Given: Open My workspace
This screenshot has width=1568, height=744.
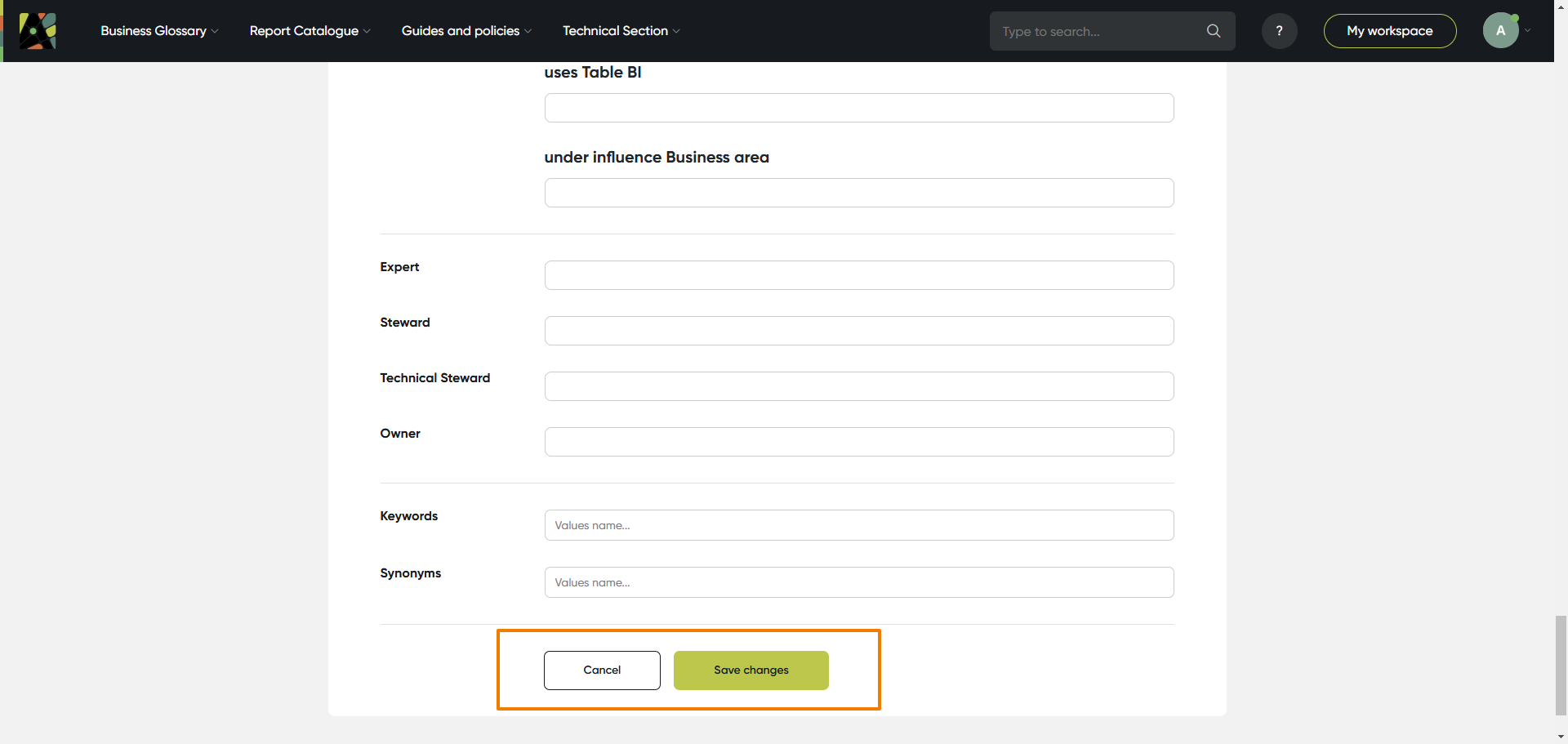Looking at the screenshot, I should tap(1389, 30).
